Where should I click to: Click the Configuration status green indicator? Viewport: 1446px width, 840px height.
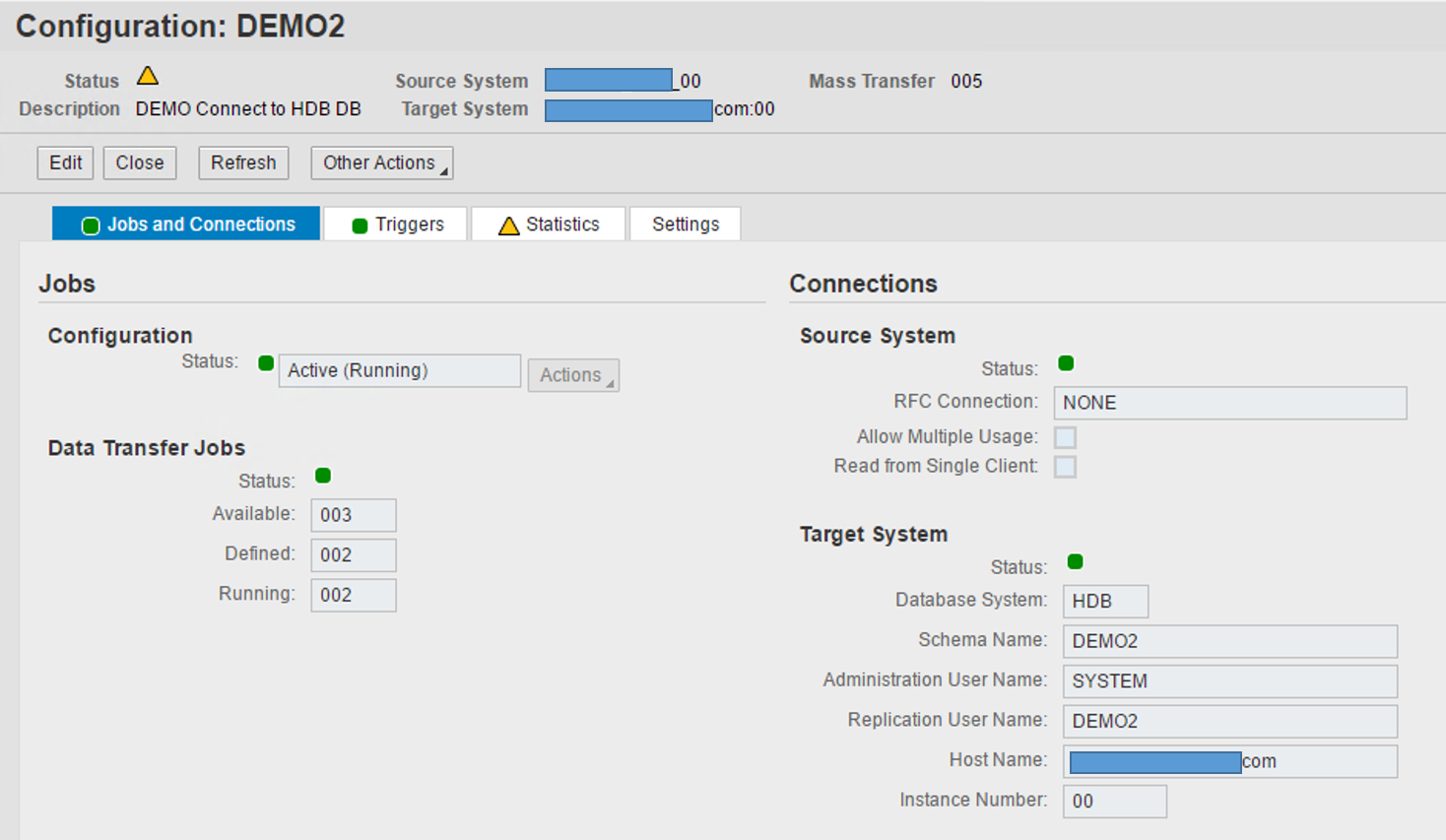(264, 363)
